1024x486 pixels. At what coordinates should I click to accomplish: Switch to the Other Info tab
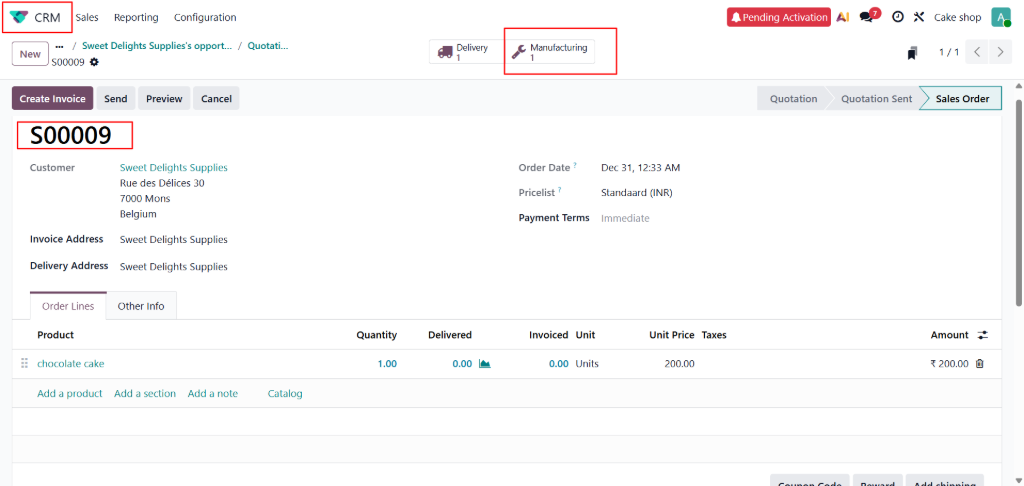pos(141,306)
